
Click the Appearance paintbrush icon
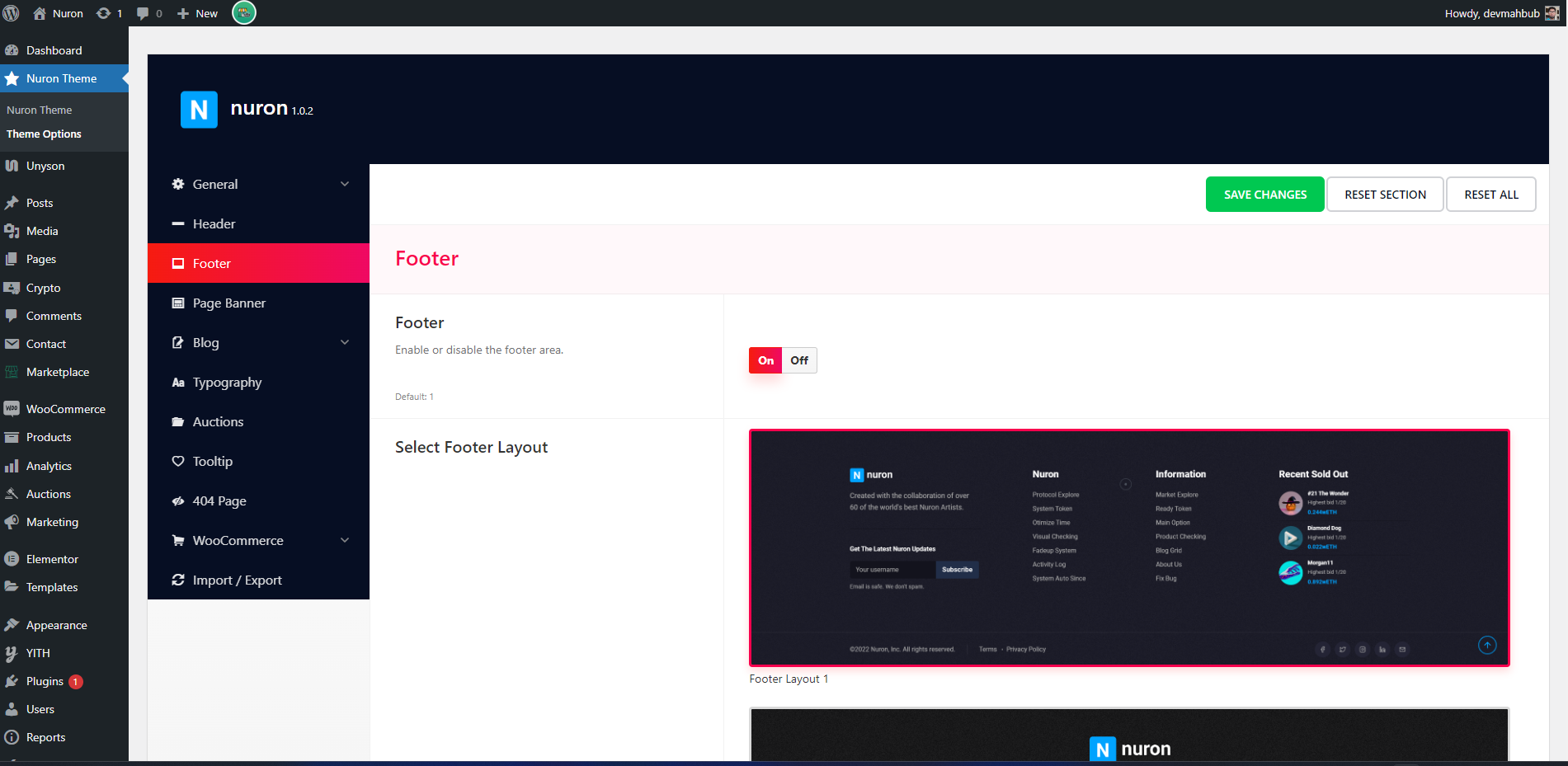12,625
